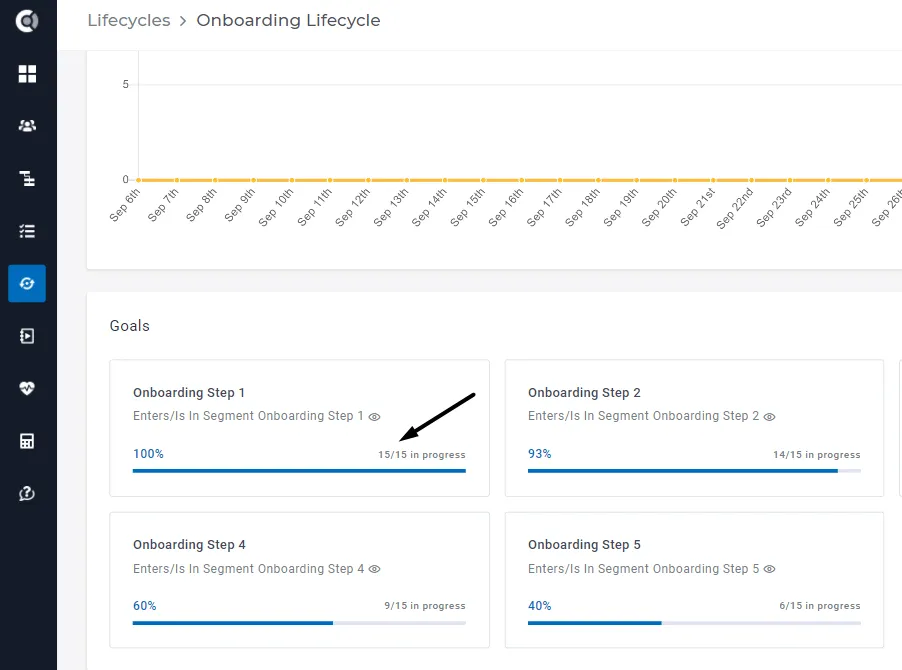This screenshot has height=670, width=902.
Task: Click the Onboarding Lifecycle breadcrumb title
Action: [288, 21]
